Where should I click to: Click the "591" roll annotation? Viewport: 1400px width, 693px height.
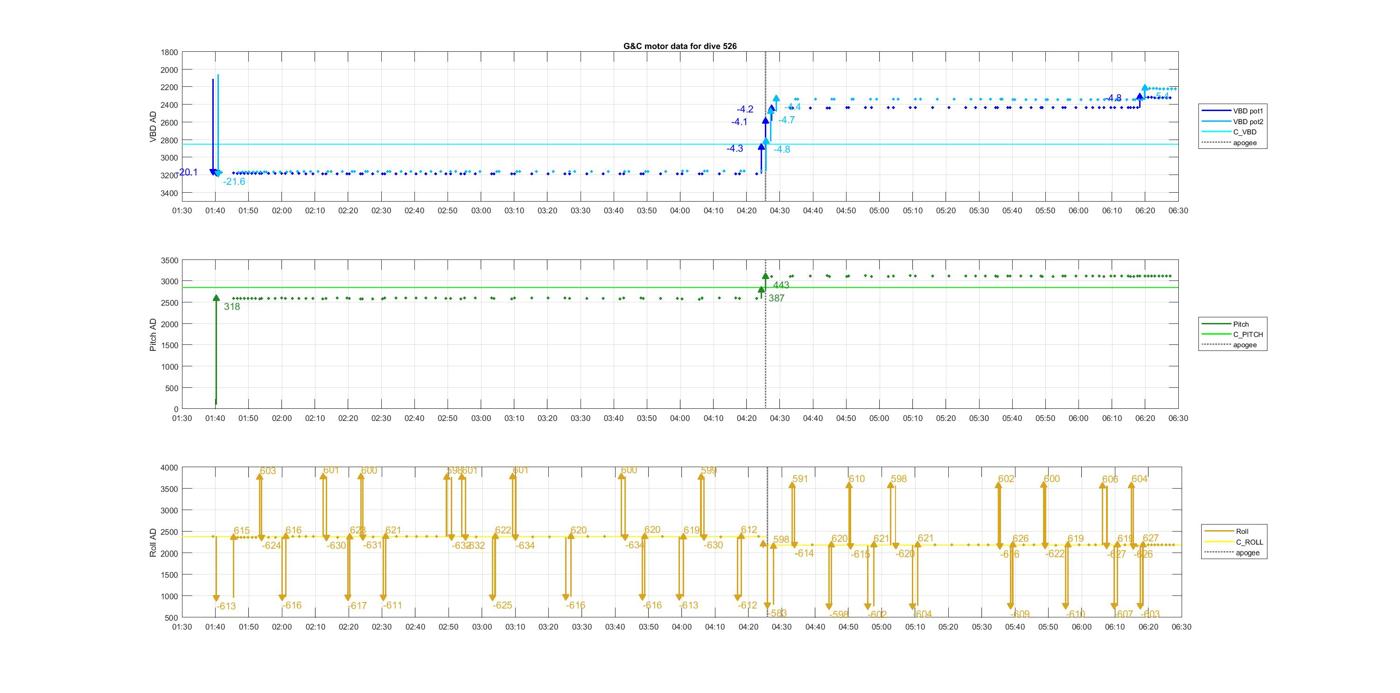800,479
